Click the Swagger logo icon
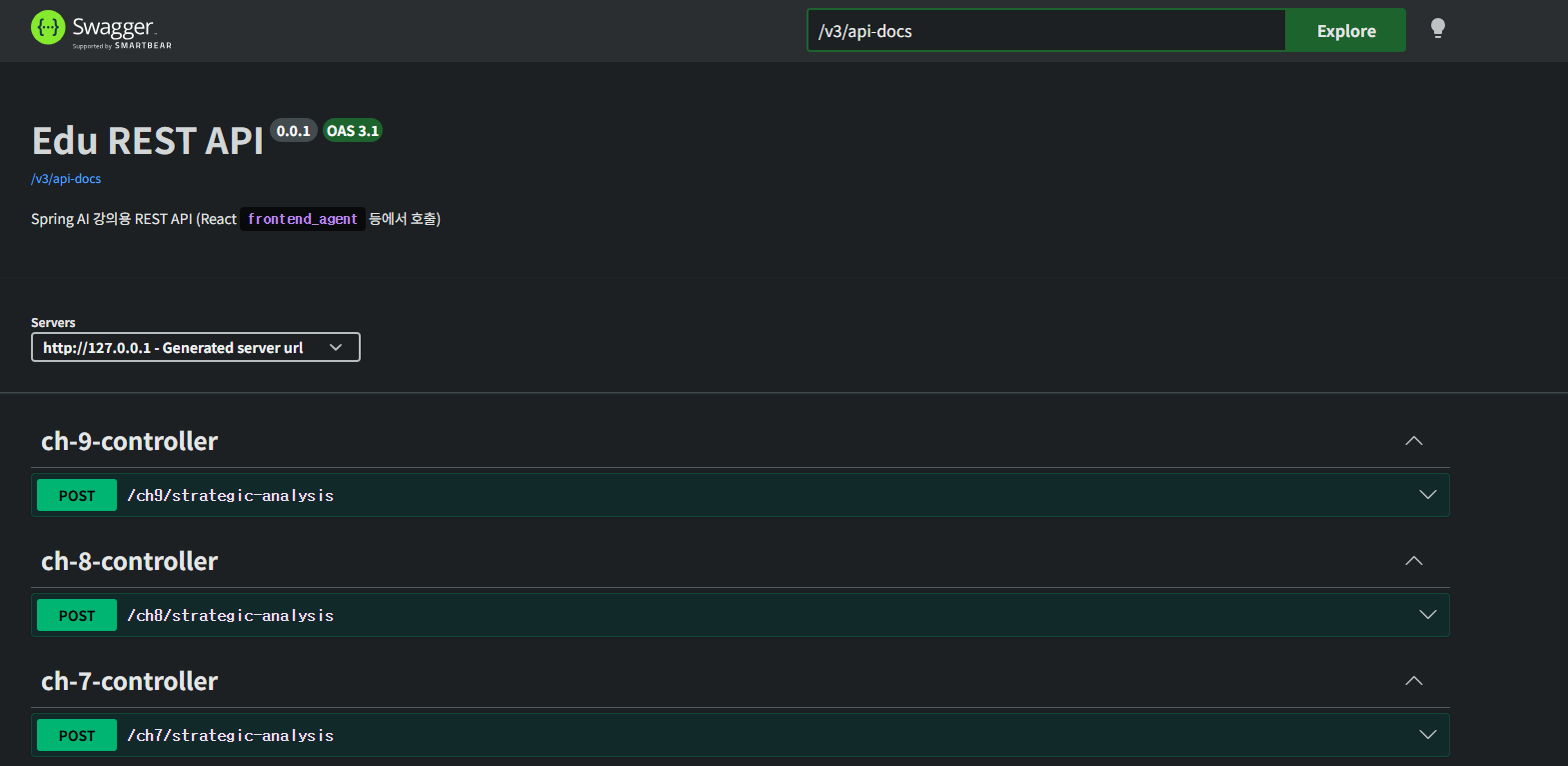 (48, 28)
